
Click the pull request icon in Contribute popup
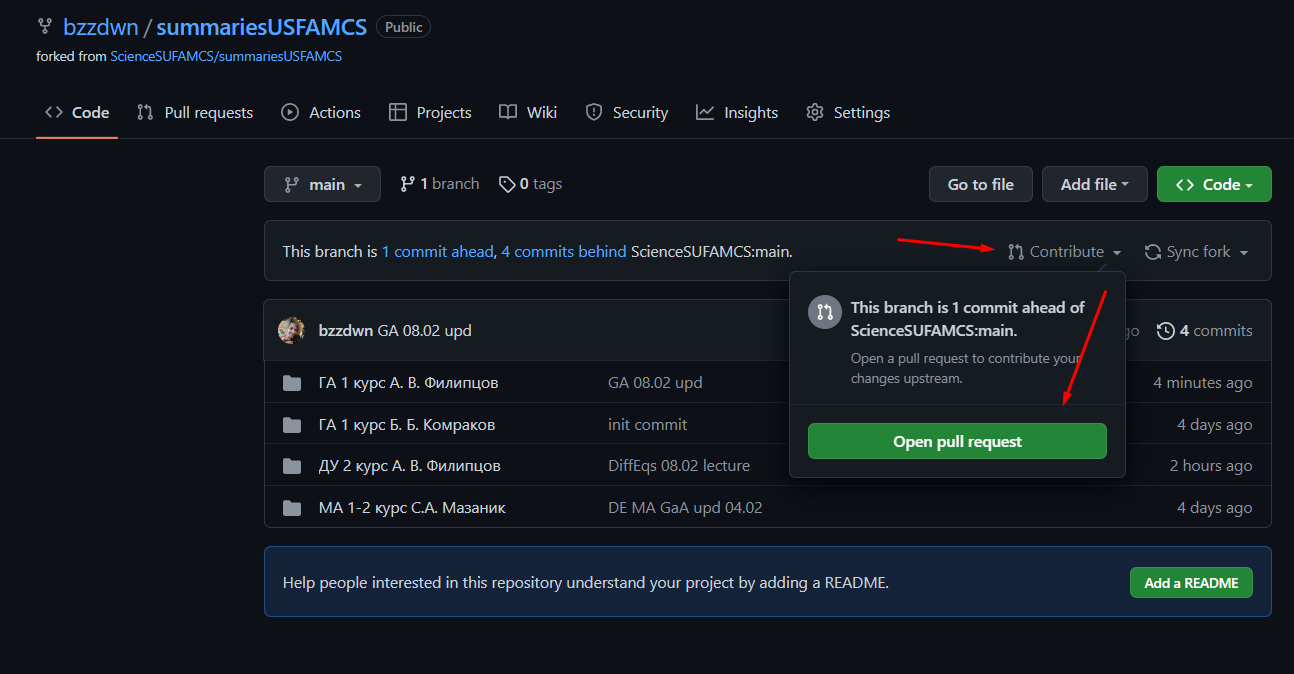click(825, 311)
